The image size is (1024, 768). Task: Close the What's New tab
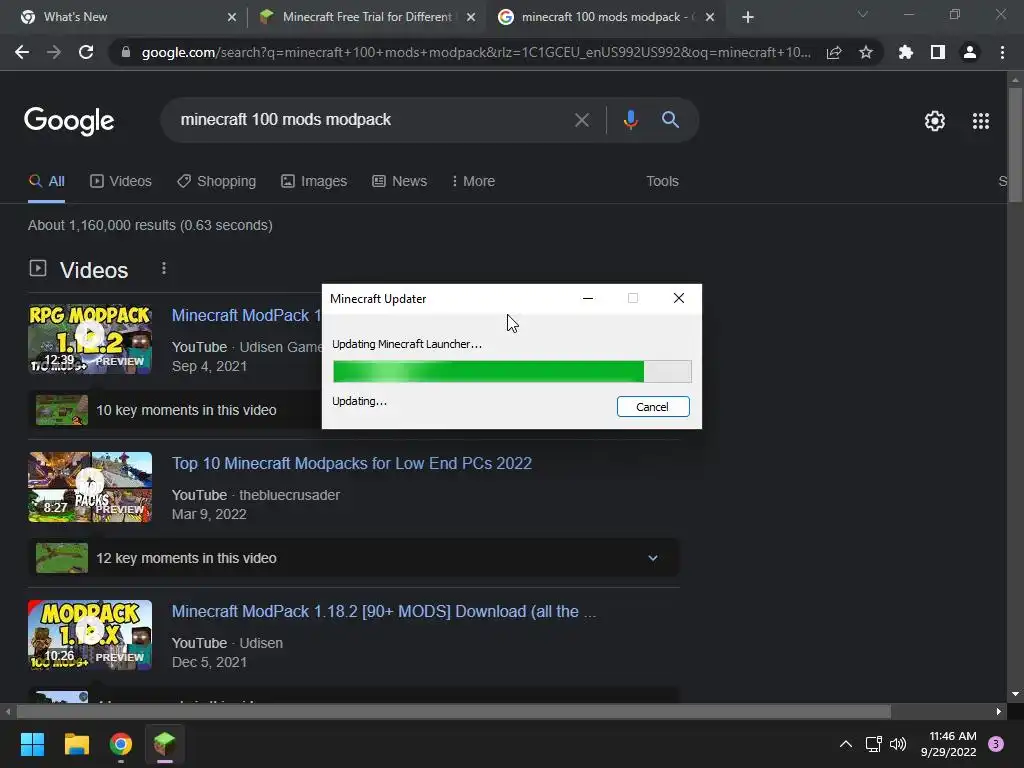(x=232, y=17)
